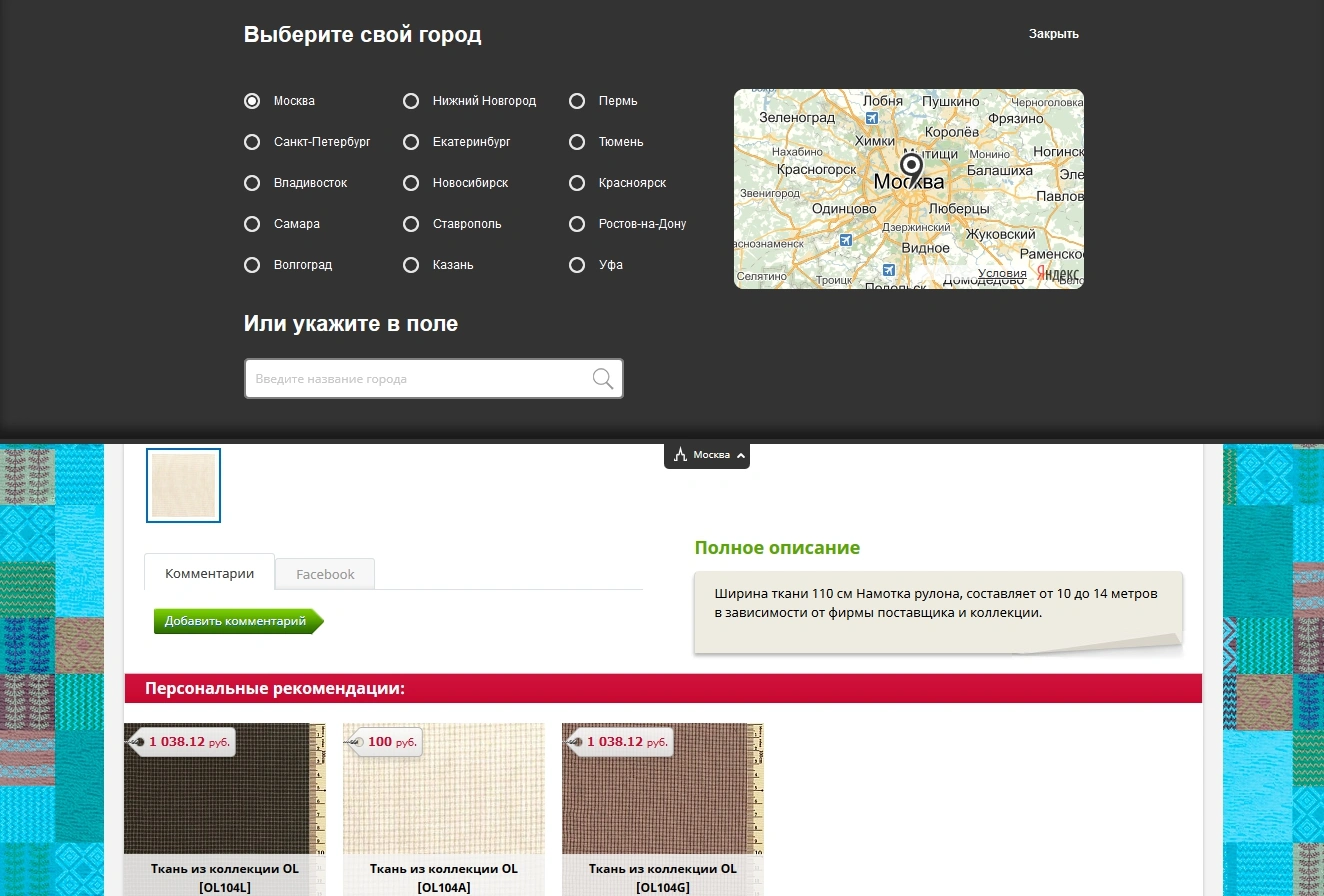1324x896 pixels.
Task: Click the Лобня label on the map
Action: coord(882,101)
